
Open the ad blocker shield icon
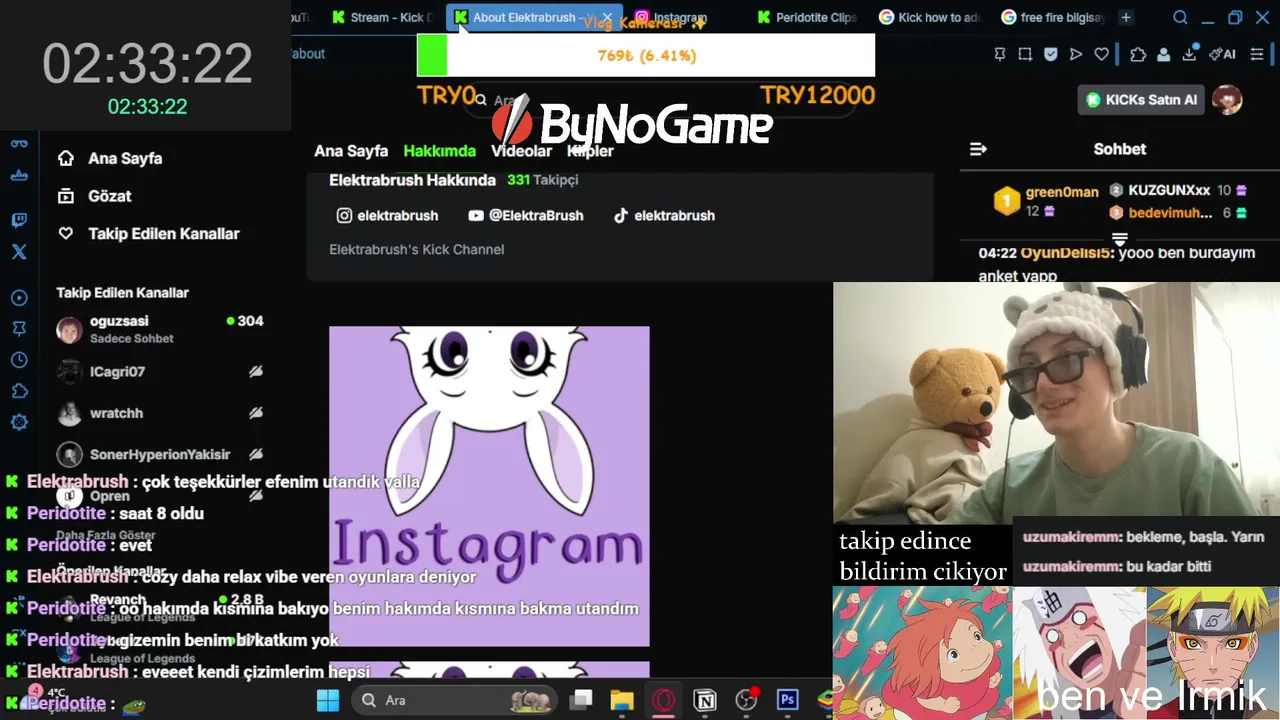[x=1051, y=54]
